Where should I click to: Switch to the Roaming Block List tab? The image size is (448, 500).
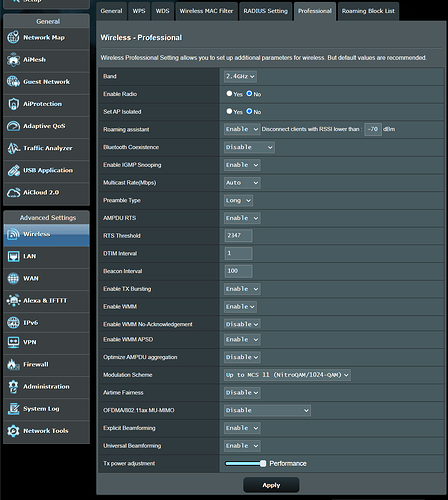(x=368, y=11)
